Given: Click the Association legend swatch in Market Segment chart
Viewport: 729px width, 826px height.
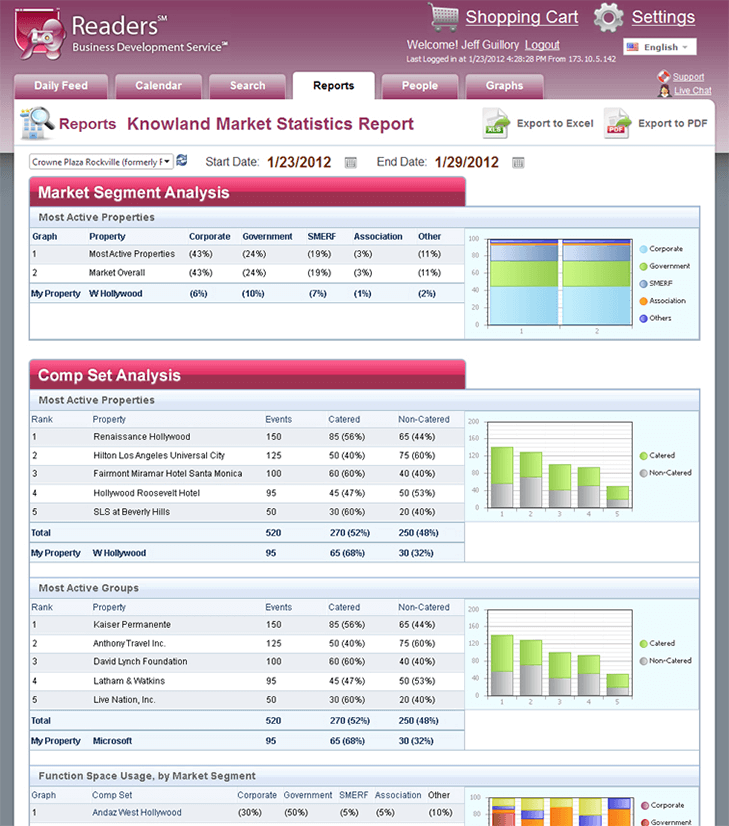Looking at the screenshot, I should click(x=643, y=301).
